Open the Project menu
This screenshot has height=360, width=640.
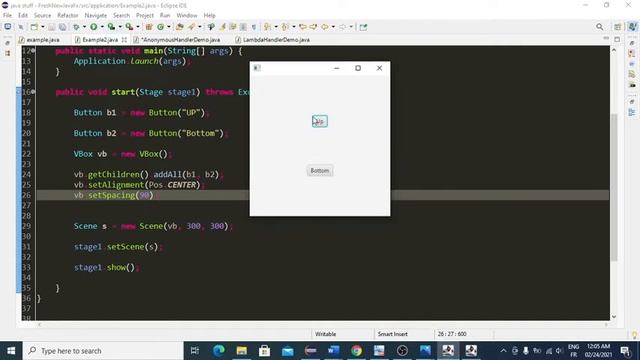[145, 15]
